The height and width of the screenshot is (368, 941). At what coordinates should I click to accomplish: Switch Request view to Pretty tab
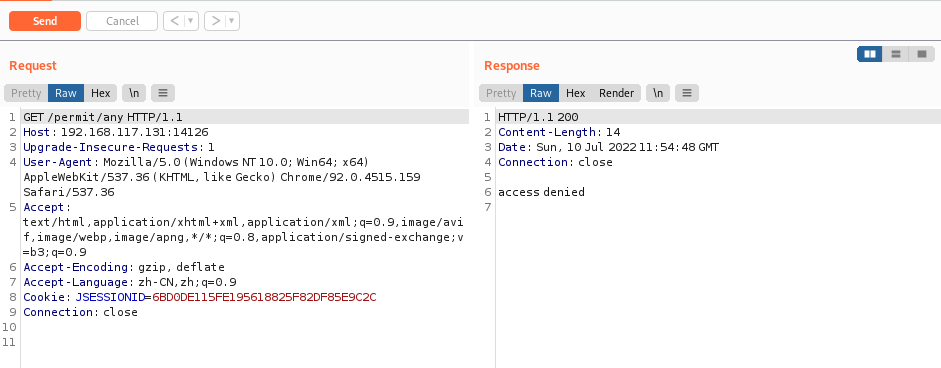coord(26,93)
